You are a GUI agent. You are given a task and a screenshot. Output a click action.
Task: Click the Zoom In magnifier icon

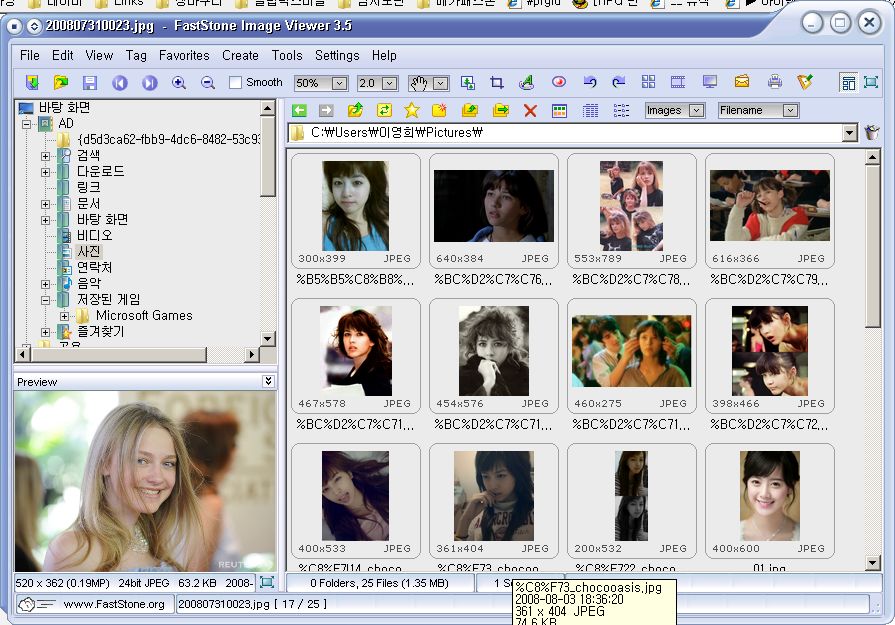pos(179,83)
